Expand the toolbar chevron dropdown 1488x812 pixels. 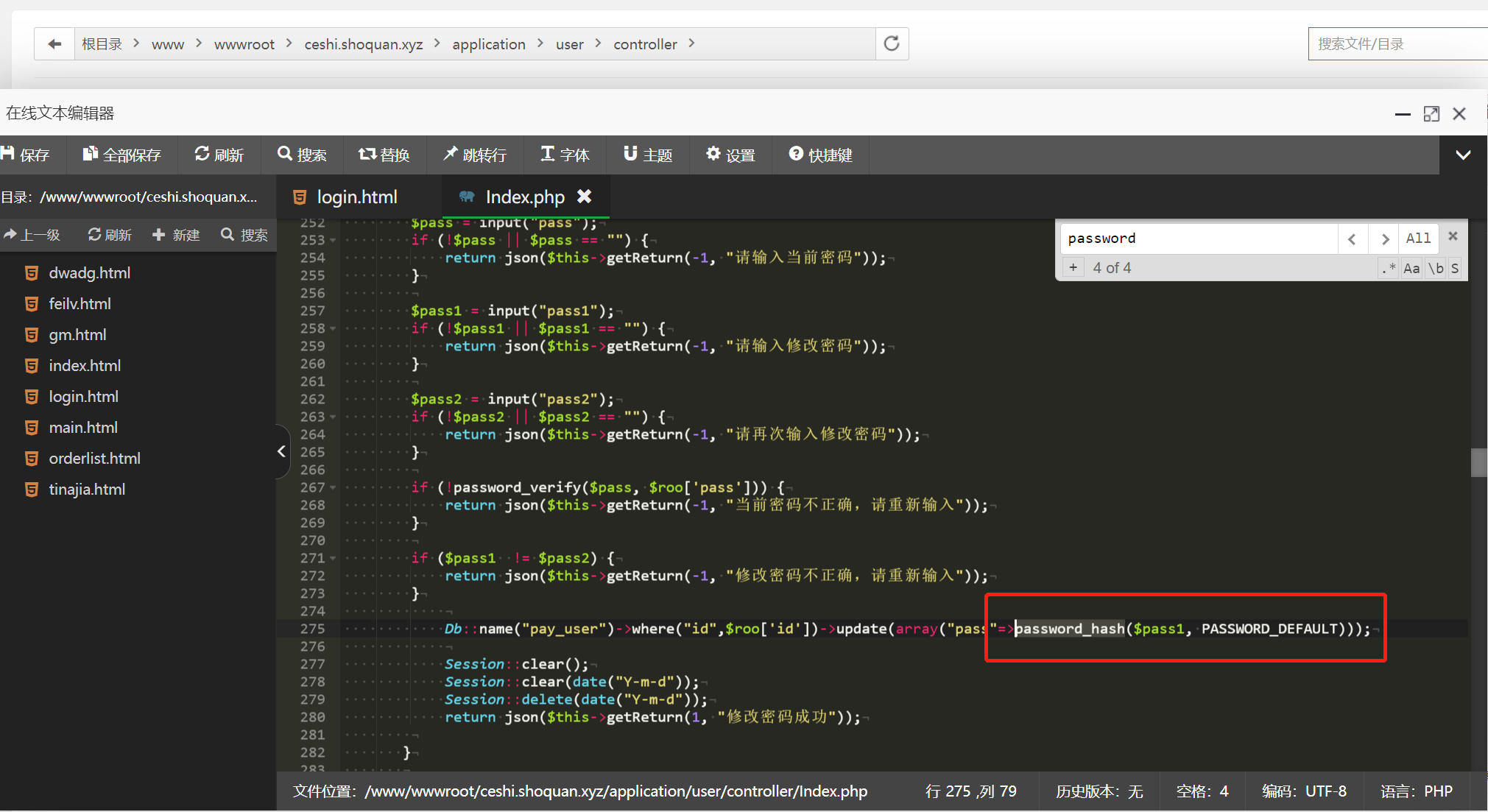click(x=1463, y=155)
